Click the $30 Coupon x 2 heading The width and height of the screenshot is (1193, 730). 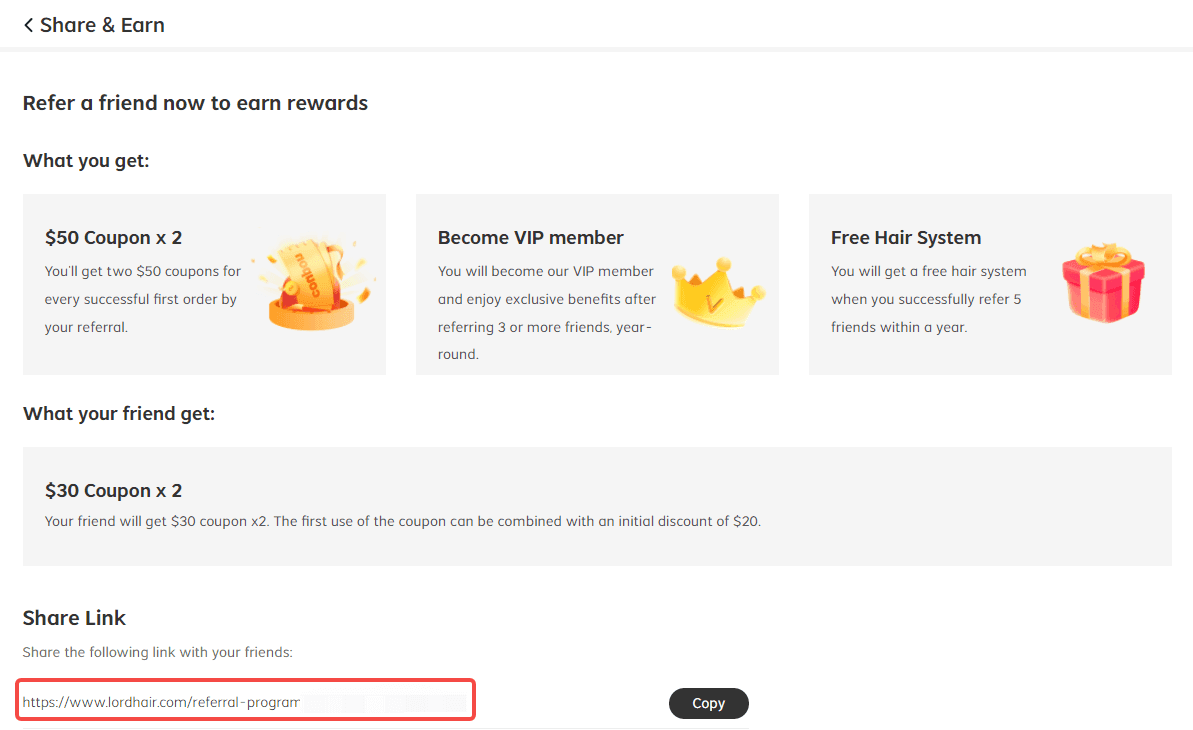(x=113, y=490)
